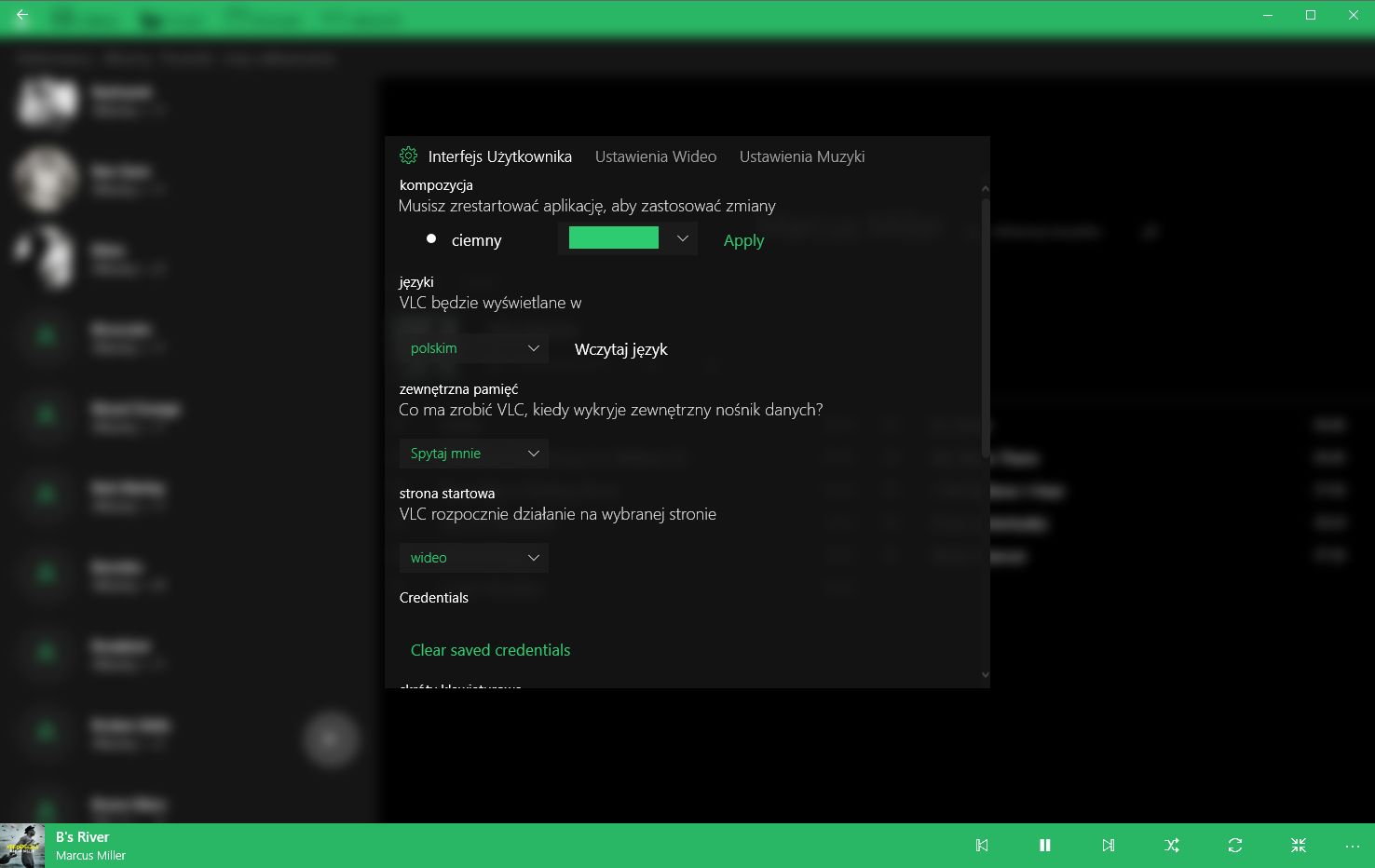Screen dimensions: 1375x868
Task: Click the 'Wczytaj język' button
Action: tap(621, 349)
